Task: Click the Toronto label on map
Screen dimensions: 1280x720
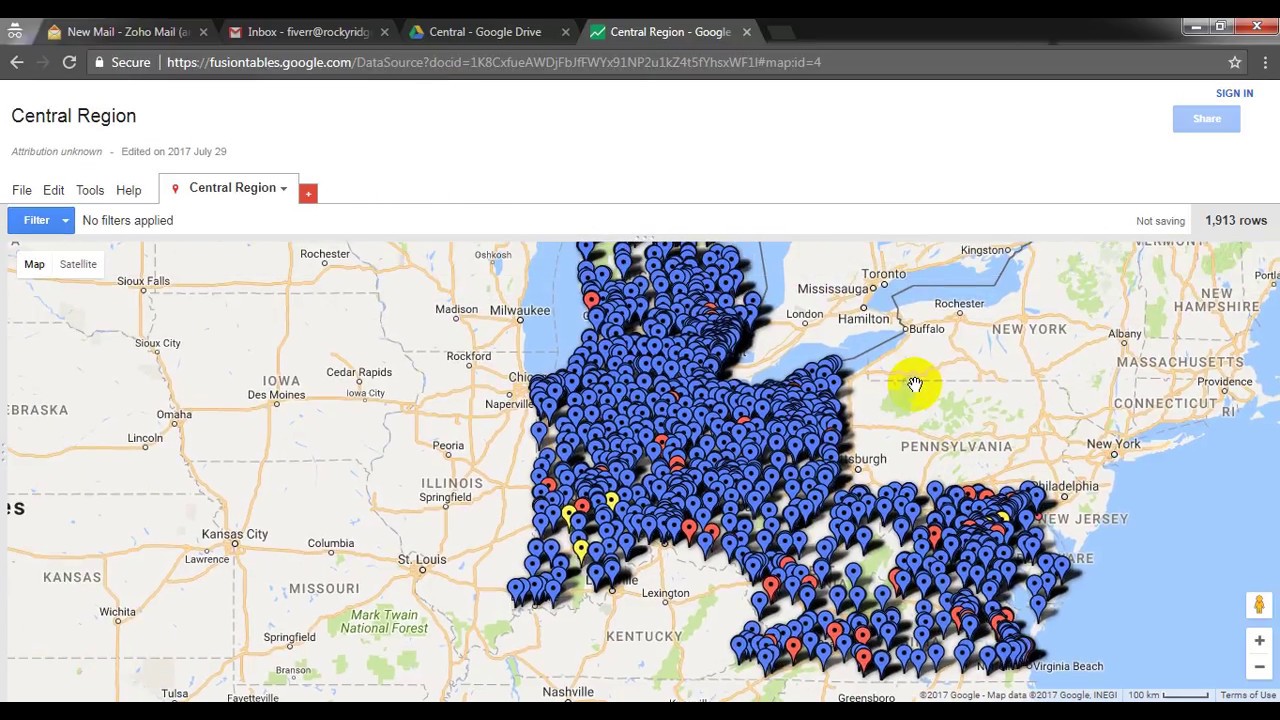Action: (x=884, y=274)
